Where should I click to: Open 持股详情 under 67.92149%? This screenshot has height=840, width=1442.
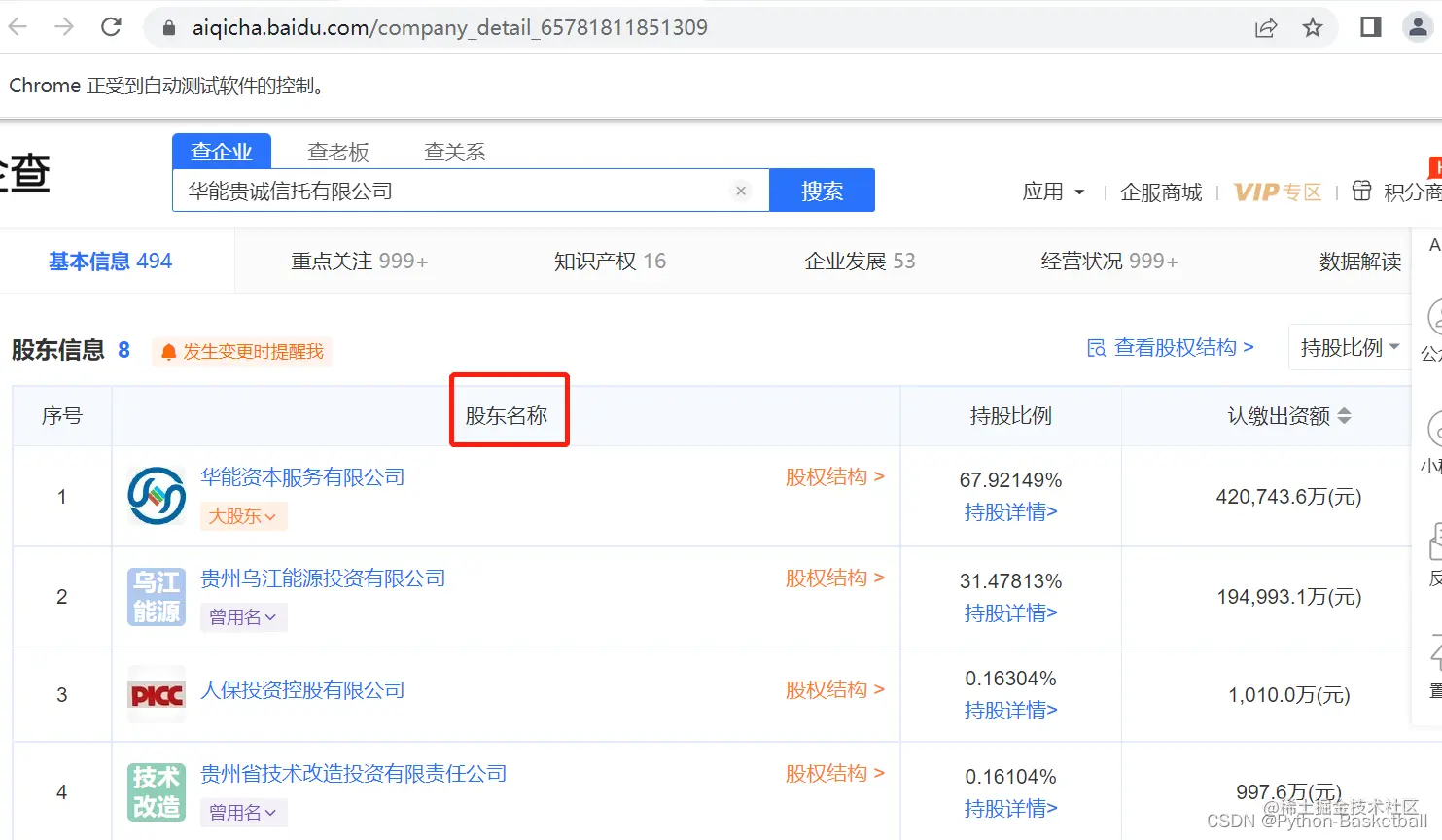point(1010,512)
